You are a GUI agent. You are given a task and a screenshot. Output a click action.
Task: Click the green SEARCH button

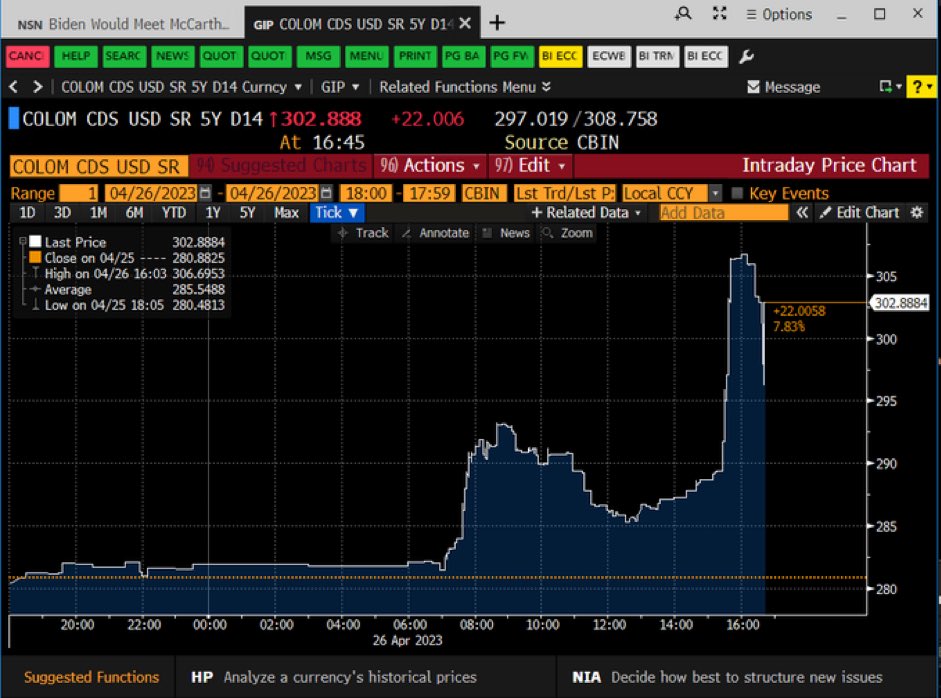click(124, 56)
